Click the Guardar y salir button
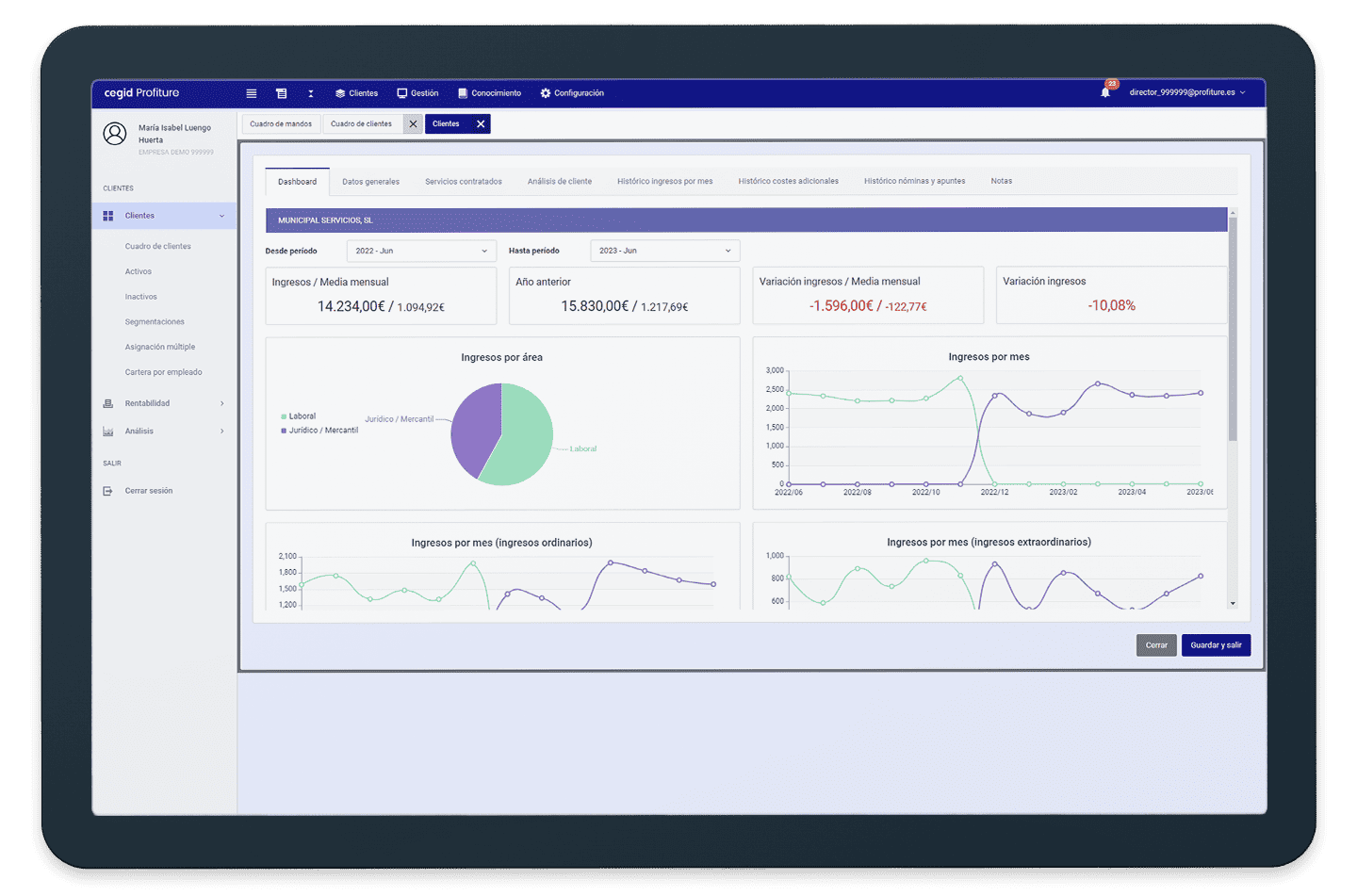The image size is (1357, 896). point(1216,645)
